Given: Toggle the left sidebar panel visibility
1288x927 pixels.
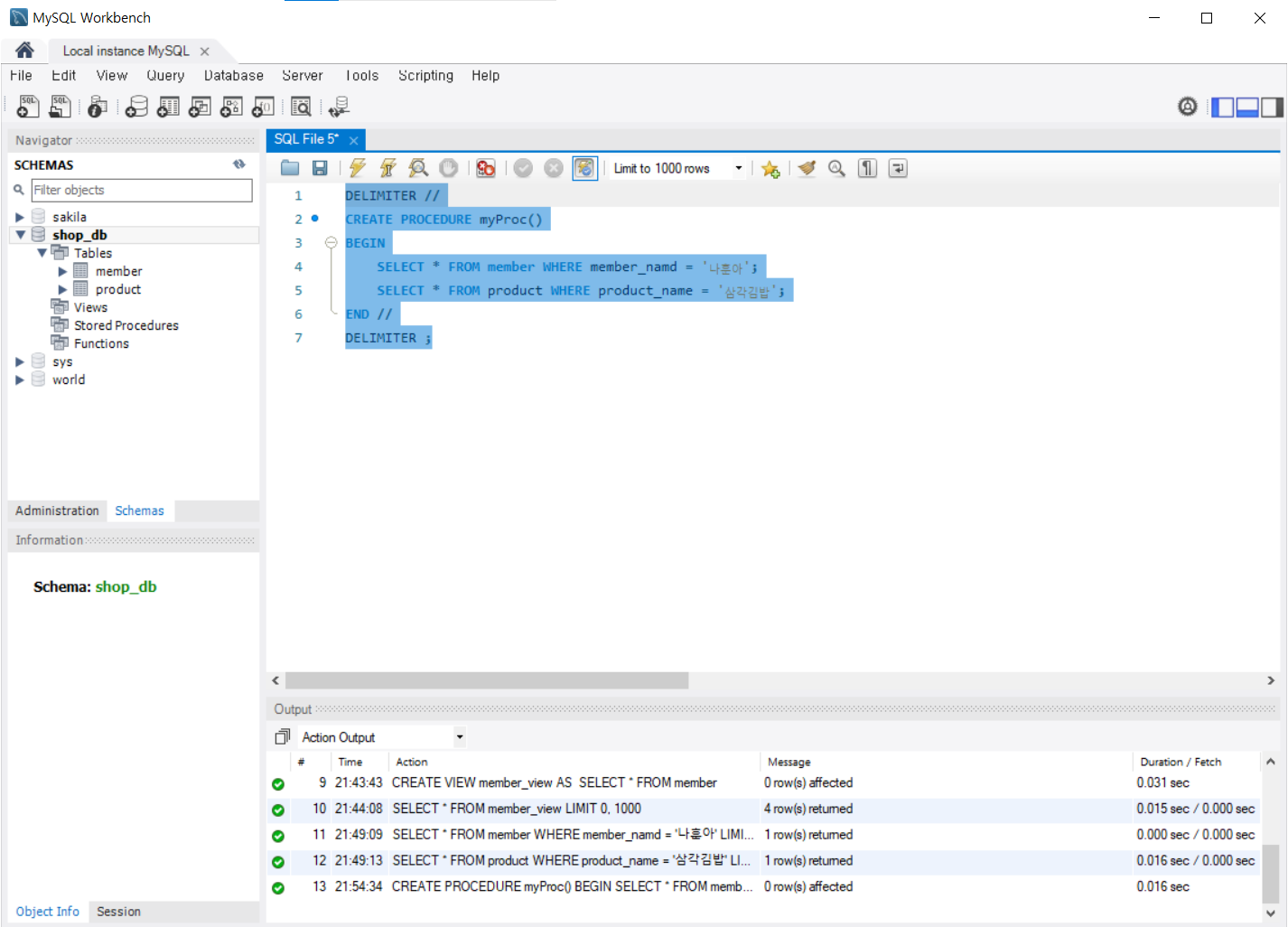Looking at the screenshot, I should click(x=1223, y=108).
